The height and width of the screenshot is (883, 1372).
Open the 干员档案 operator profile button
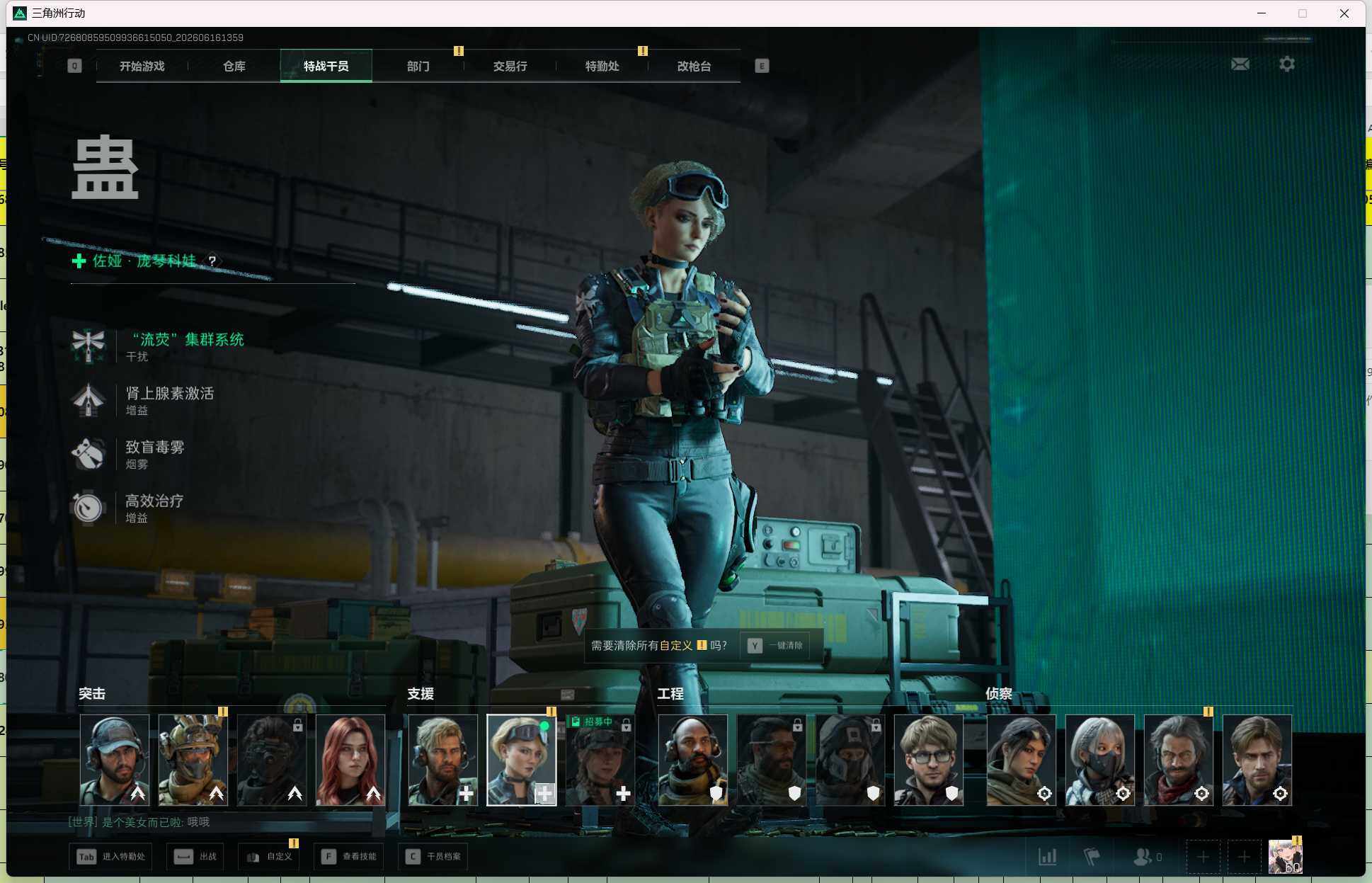(x=433, y=857)
